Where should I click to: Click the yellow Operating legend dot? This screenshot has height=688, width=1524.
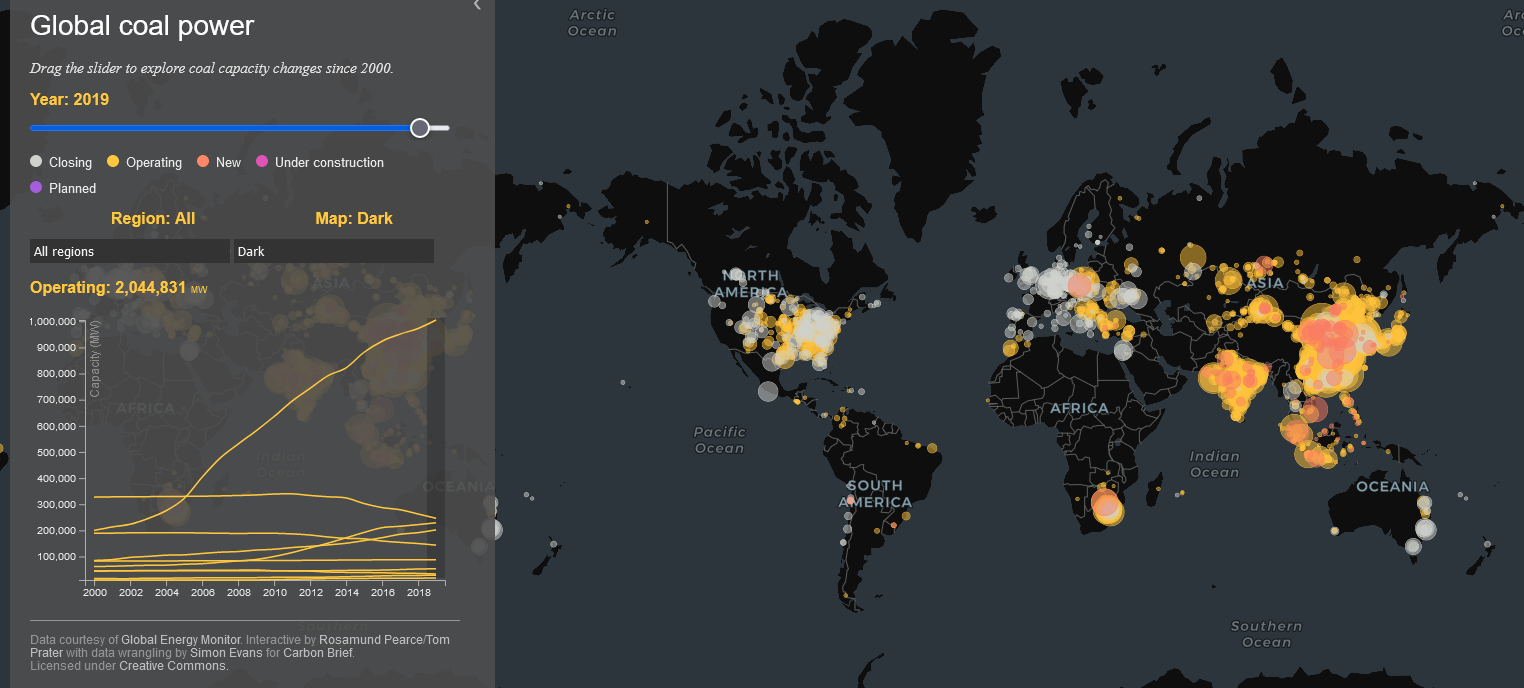pyautogui.click(x=113, y=162)
